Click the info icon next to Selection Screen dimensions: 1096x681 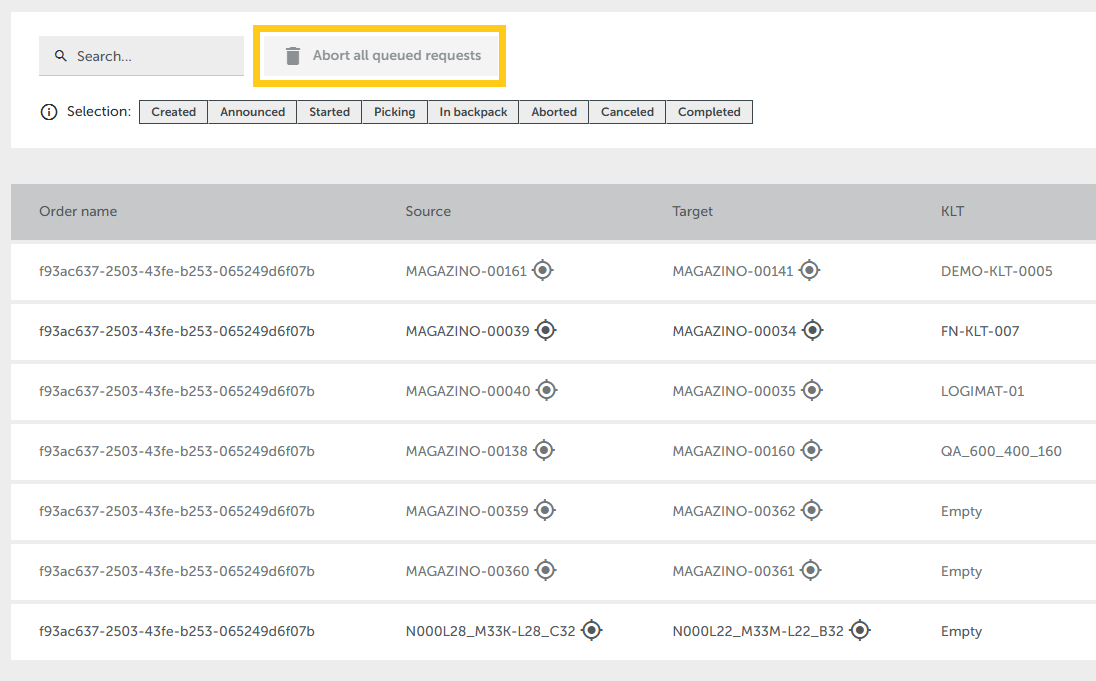click(x=49, y=112)
